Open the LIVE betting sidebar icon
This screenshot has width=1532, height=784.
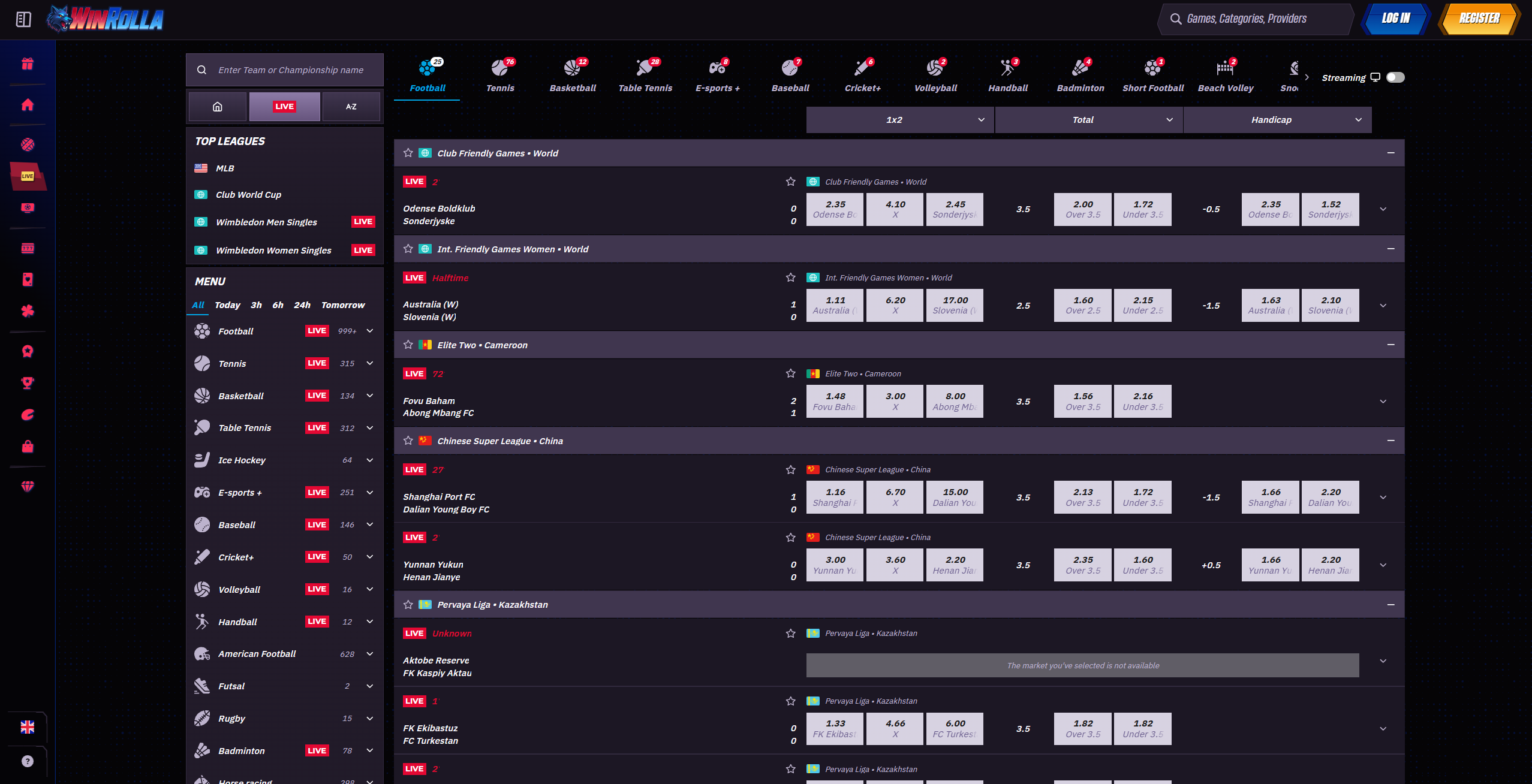tap(28, 176)
